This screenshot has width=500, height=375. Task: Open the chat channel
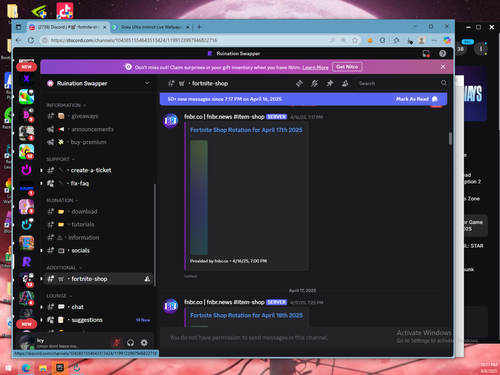(x=98, y=307)
